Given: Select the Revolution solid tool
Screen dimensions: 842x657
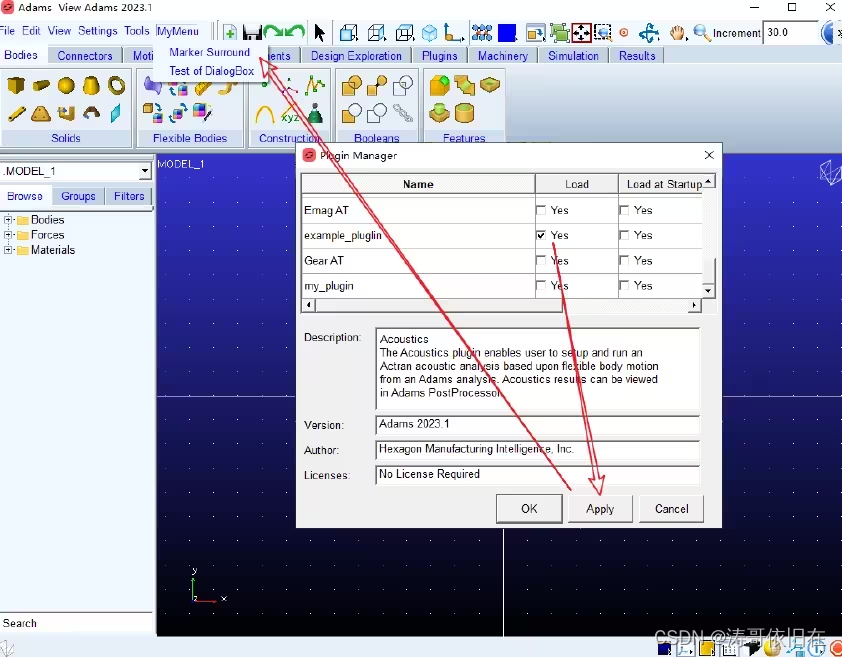Looking at the screenshot, I should 91,113.
